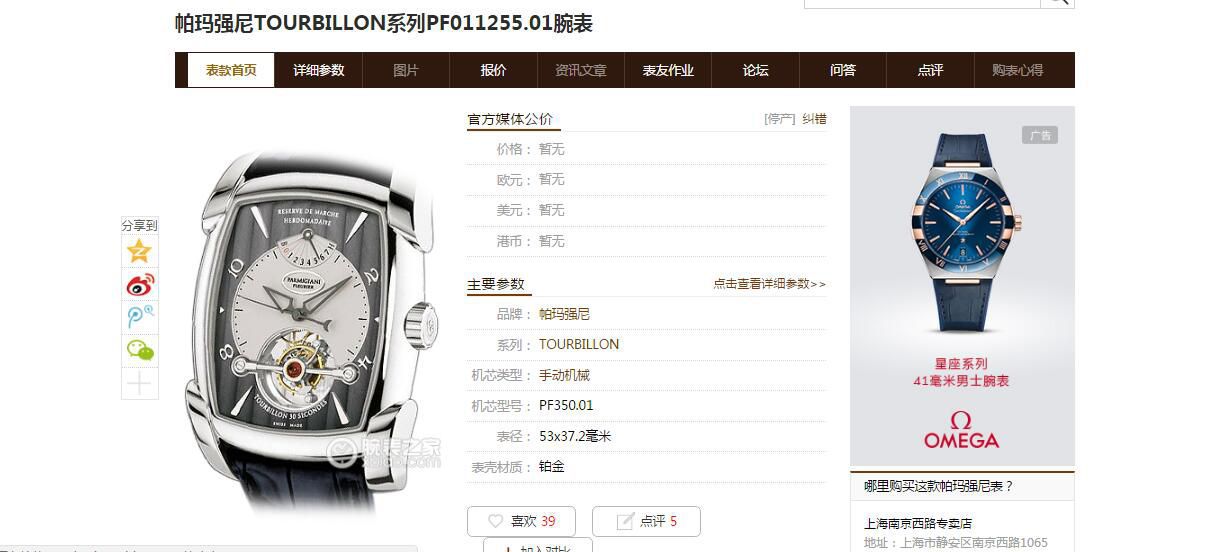The width and height of the screenshot is (1216, 552).
Task: Open more share options plus icon
Action: 139,383
